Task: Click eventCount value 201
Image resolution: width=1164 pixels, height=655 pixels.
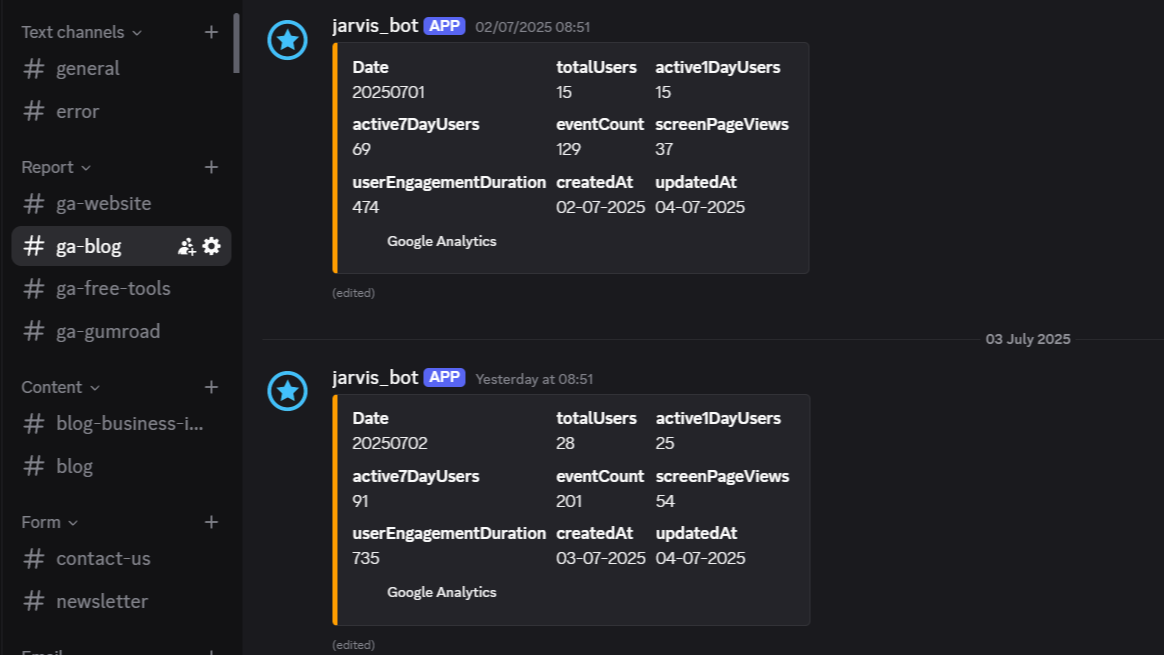Action: [569, 502]
